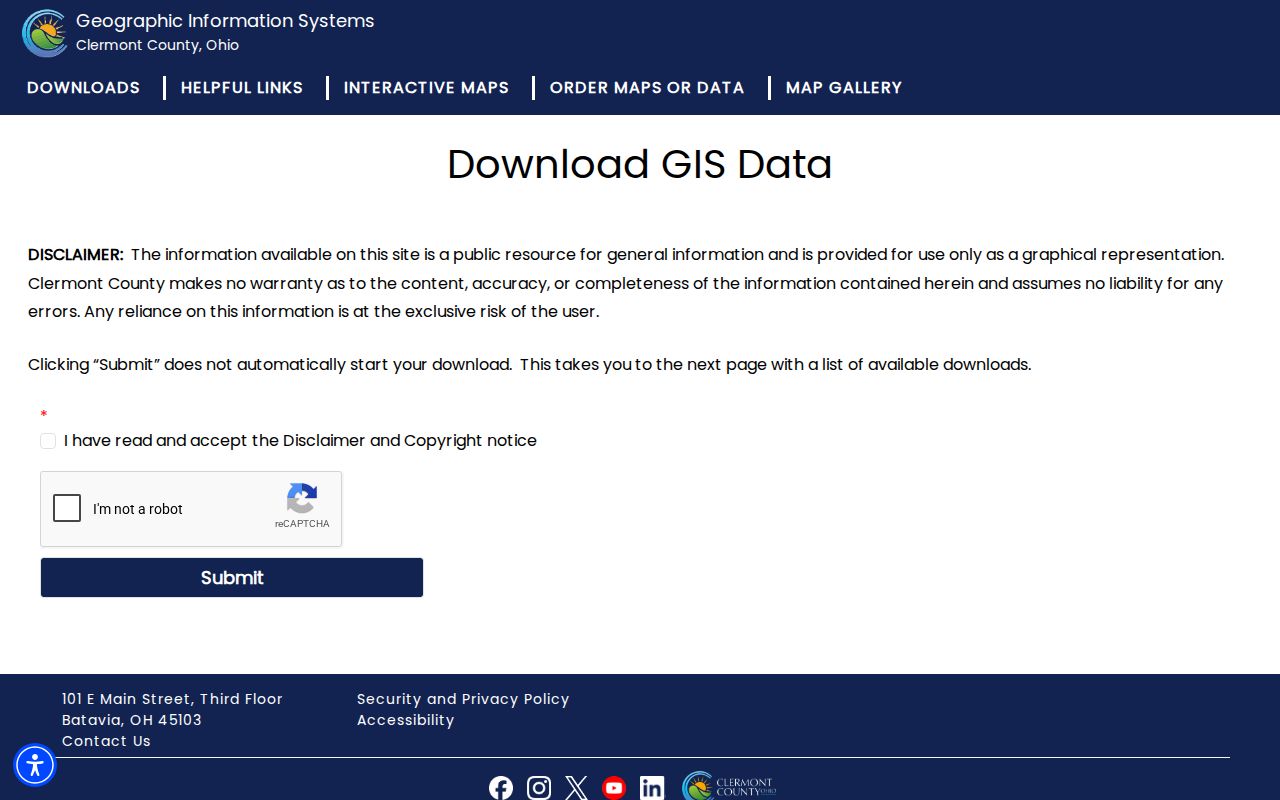
Task: Open the Map Gallery menu
Action: coord(844,88)
